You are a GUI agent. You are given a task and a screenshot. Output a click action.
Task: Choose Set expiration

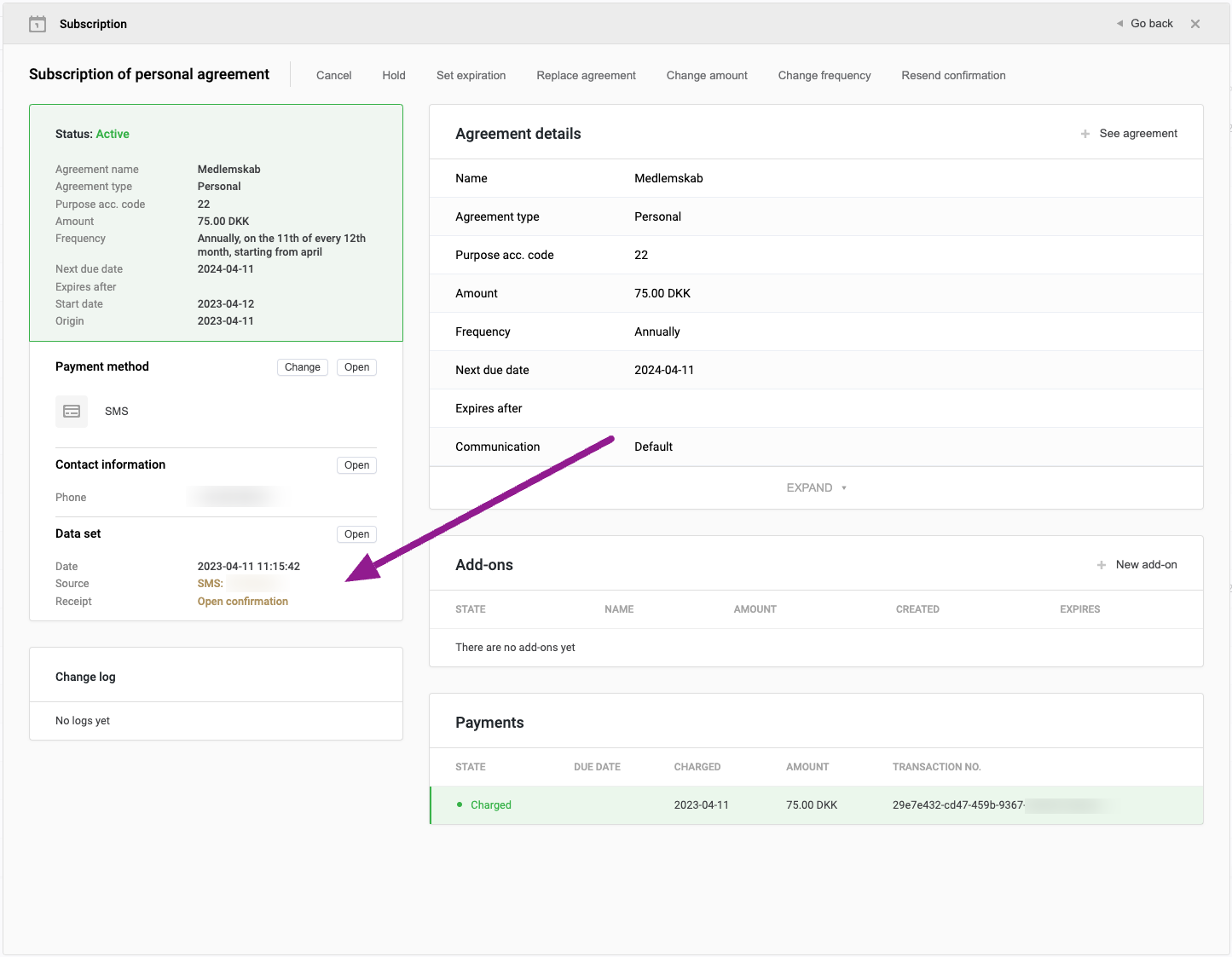pyautogui.click(x=471, y=75)
